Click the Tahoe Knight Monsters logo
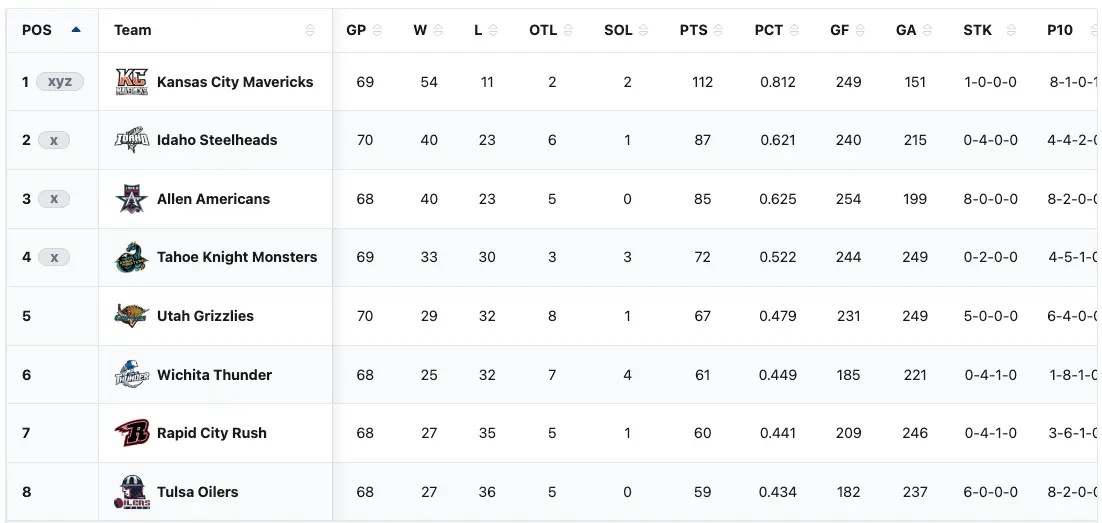Image resolution: width=1102 pixels, height=523 pixels. [x=132, y=257]
